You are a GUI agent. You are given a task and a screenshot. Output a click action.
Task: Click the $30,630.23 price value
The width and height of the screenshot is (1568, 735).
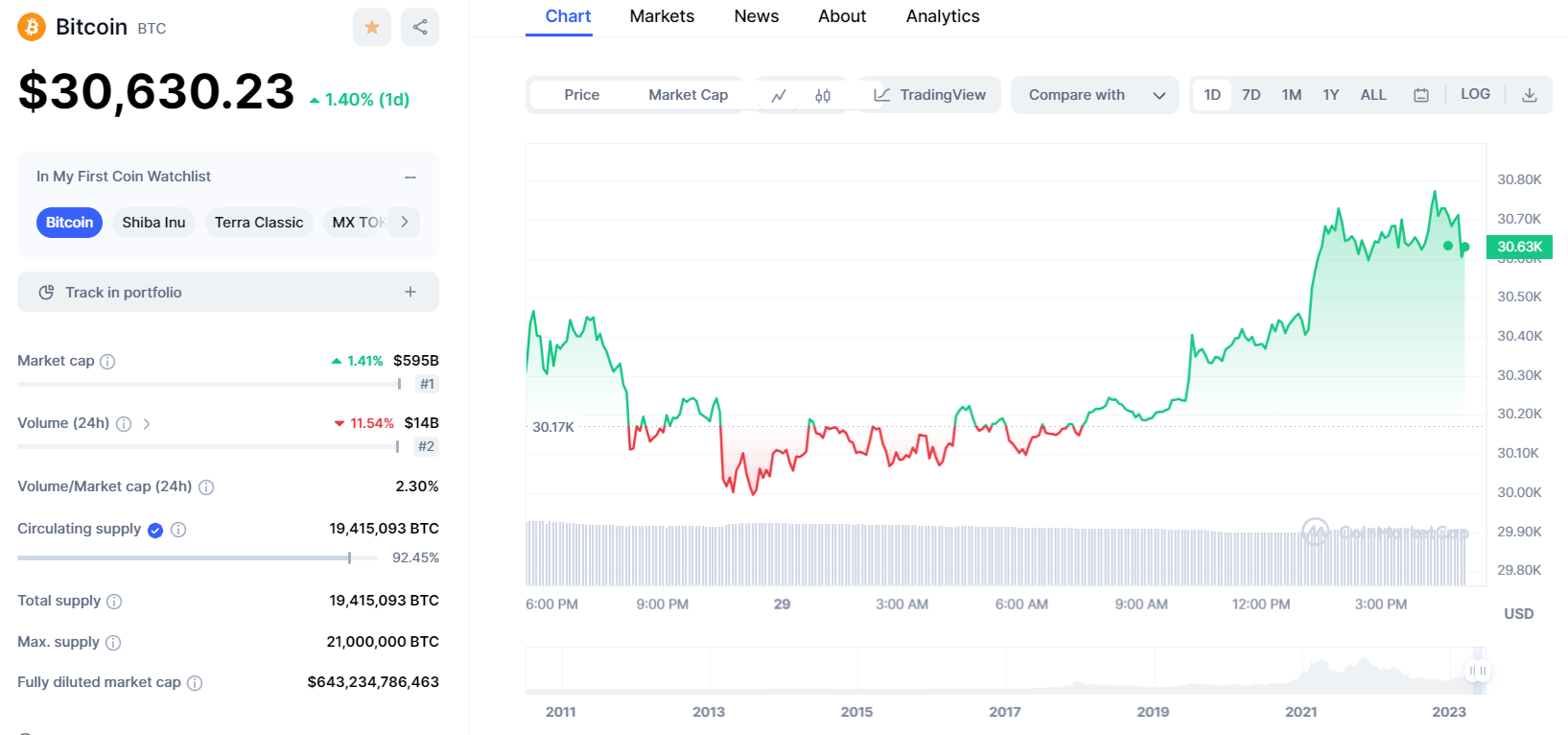coord(156,91)
